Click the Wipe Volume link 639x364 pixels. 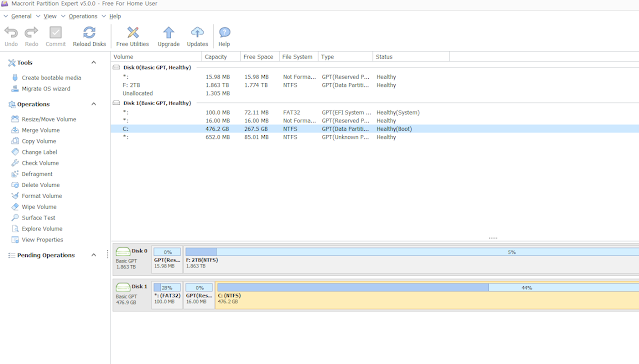[39, 207]
